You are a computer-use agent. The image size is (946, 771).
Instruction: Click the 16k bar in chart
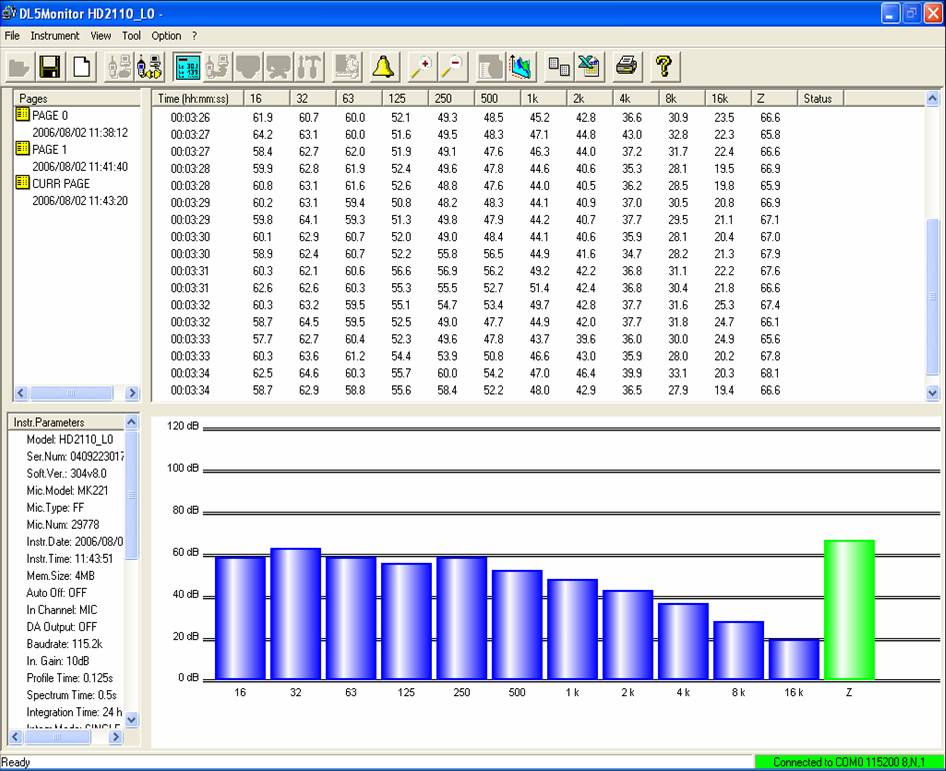(794, 659)
